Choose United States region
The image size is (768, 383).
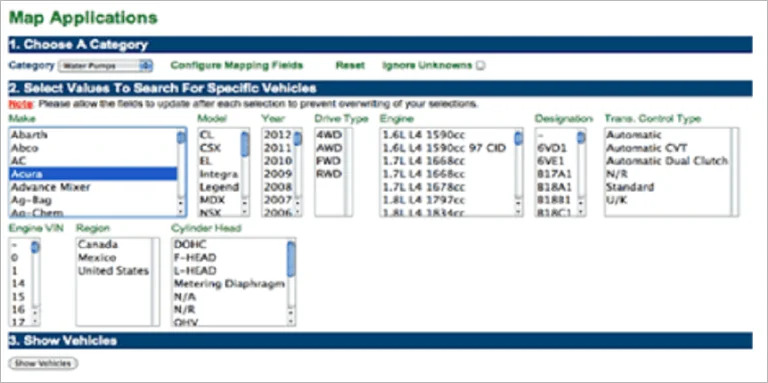pyautogui.click(x=114, y=271)
